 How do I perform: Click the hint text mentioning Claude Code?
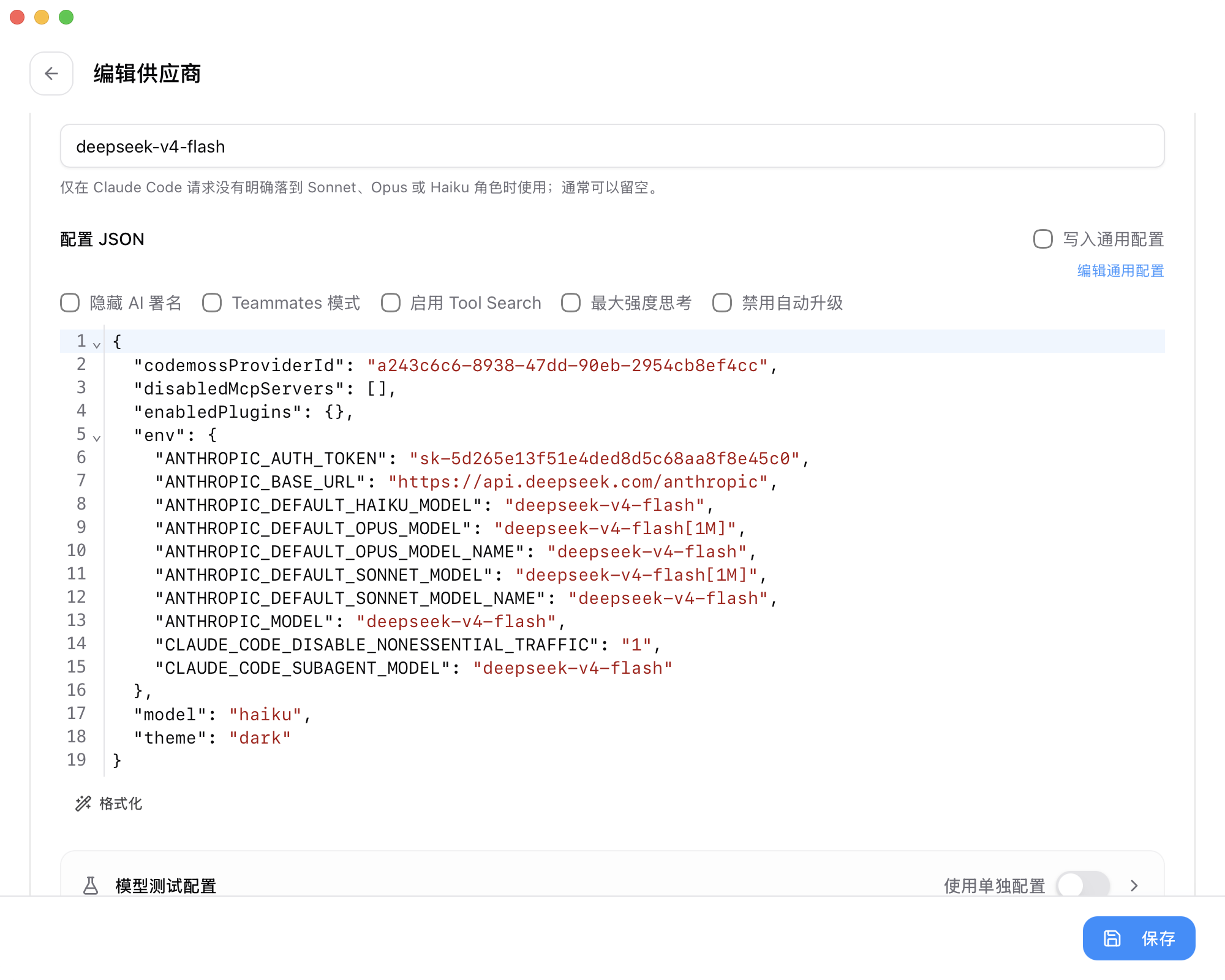[361, 187]
